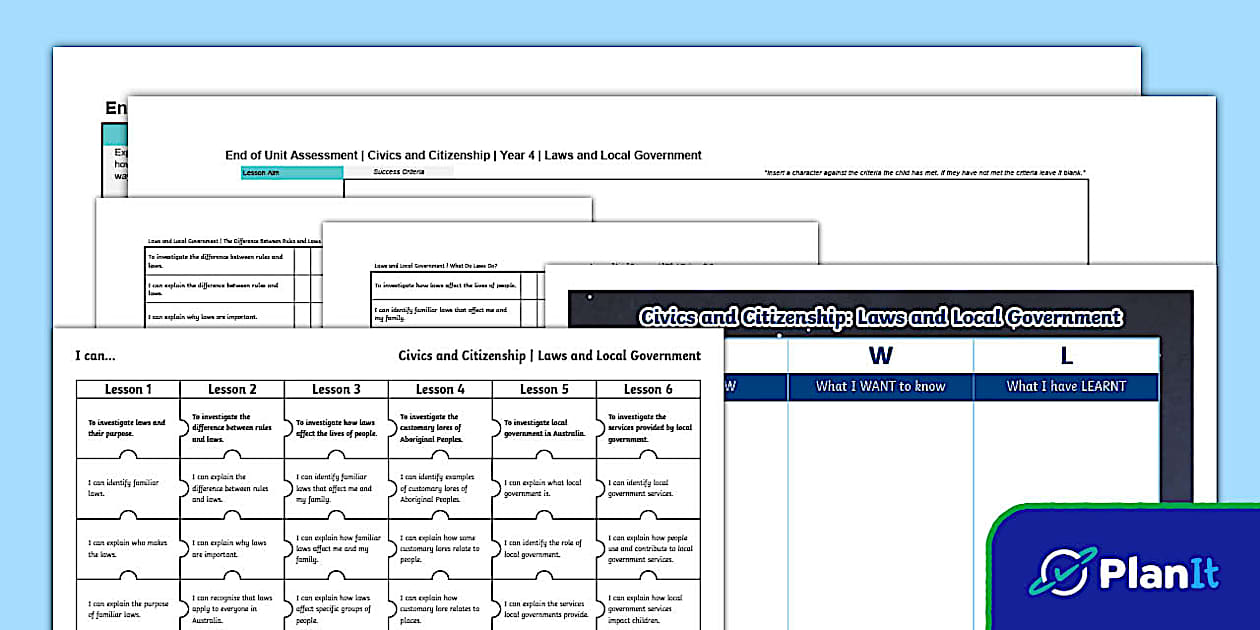
Task: Click the 'I can...' heading on puzzle sheet
Action: pyautogui.click(x=95, y=356)
